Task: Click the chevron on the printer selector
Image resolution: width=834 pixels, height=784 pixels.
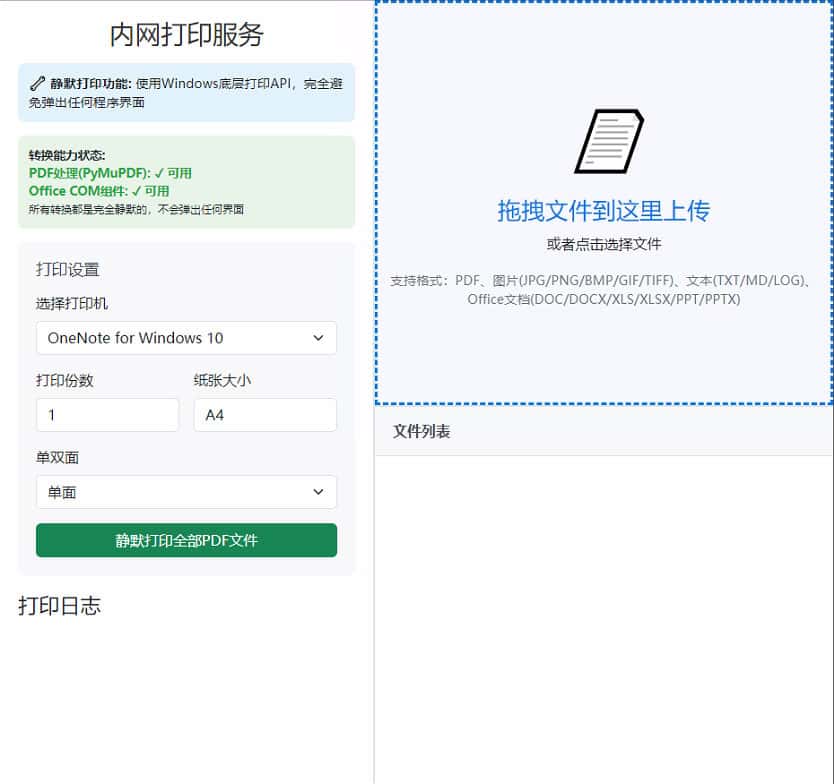Action: [x=319, y=338]
